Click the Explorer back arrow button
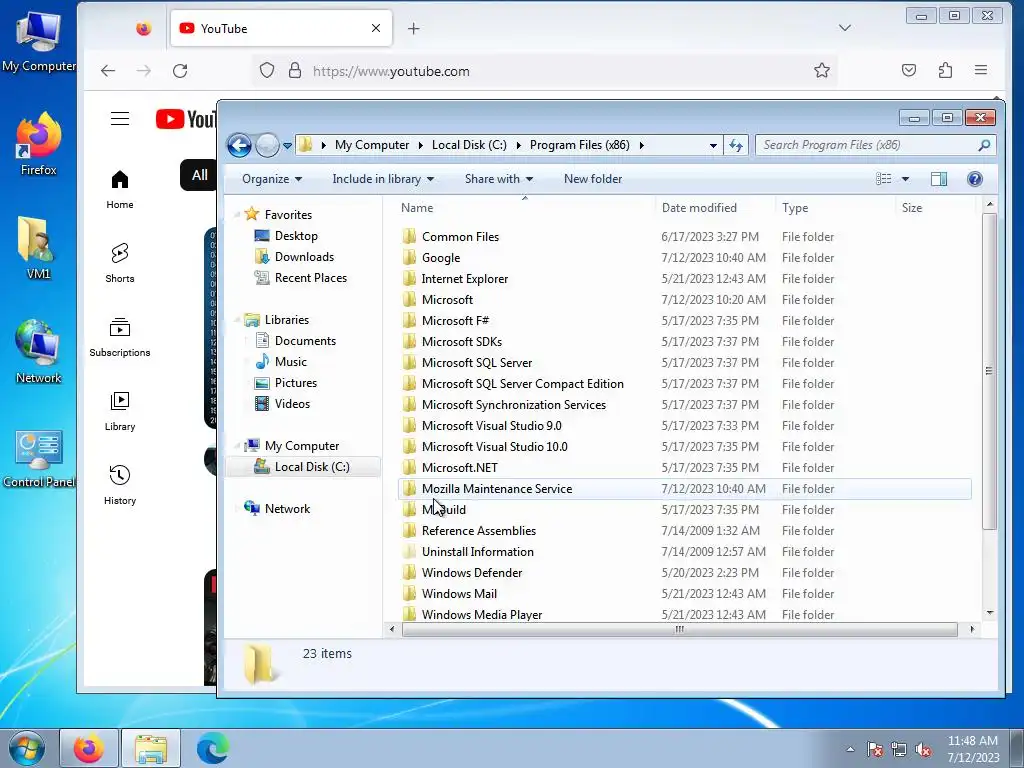Viewport: 1024px width, 768px height. coord(240,145)
